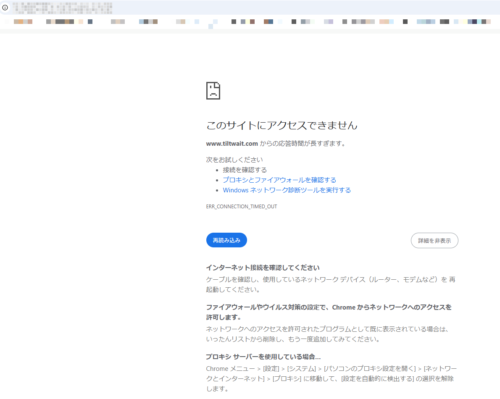Click the site information icon in address bar
This screenshot has width=500, height=399.
tap(5, 7)
